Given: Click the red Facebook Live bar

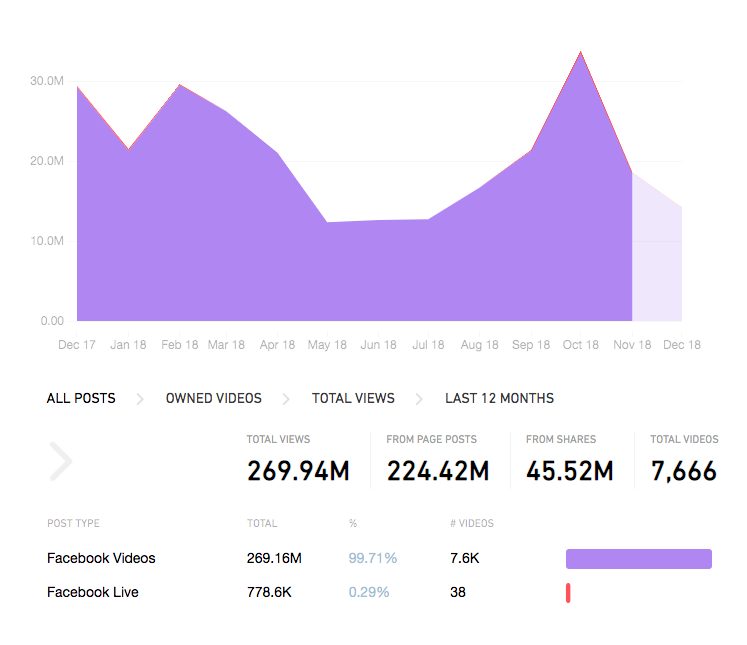Looking at the screenshot, I should [568, 593].
